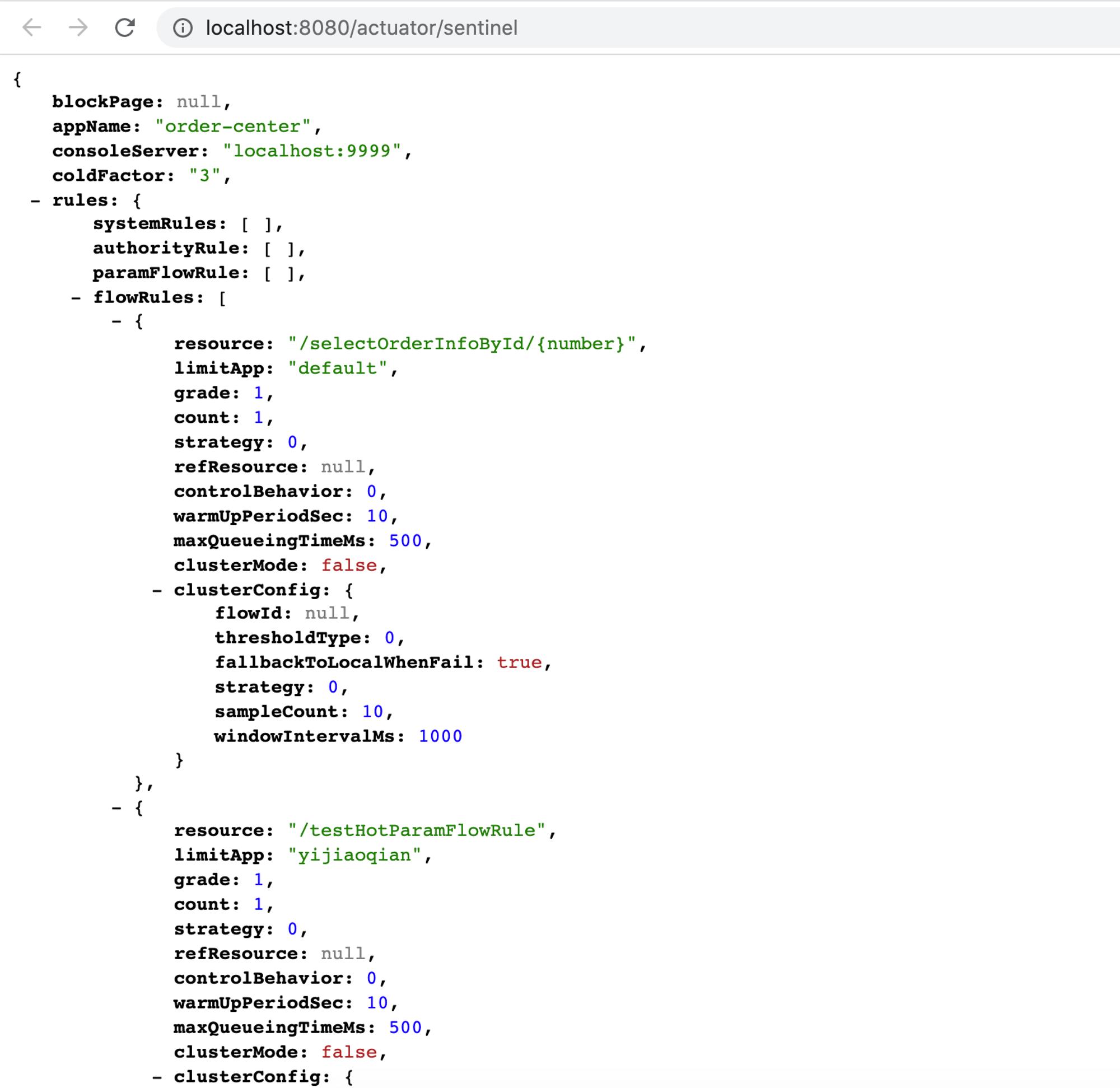Click the flowId null value
1120x1088 pixels.
327,613
